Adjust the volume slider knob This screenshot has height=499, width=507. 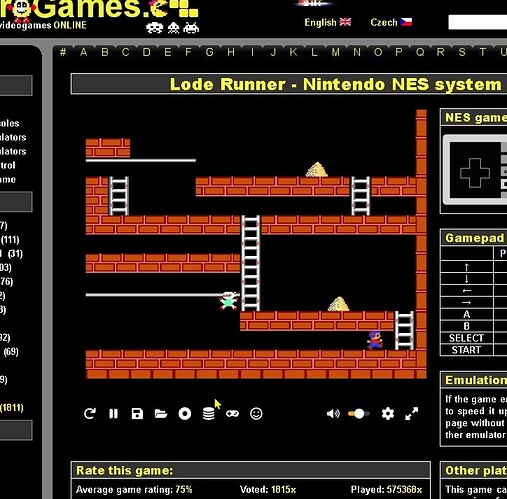(x=359, y=414)
